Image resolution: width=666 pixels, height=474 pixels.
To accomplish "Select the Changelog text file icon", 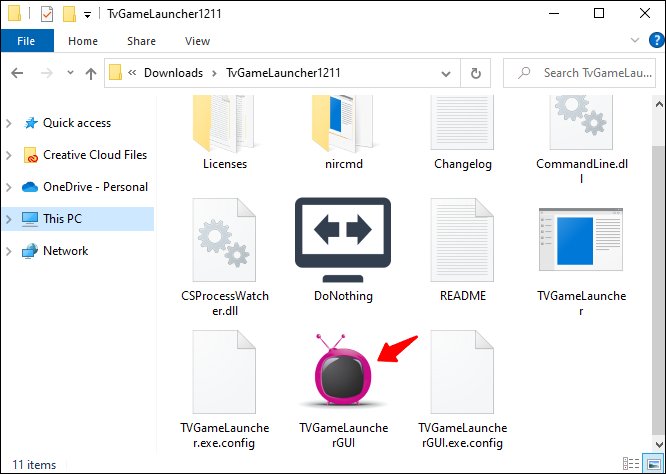I will pyautogui.click(x=462, y=122).
